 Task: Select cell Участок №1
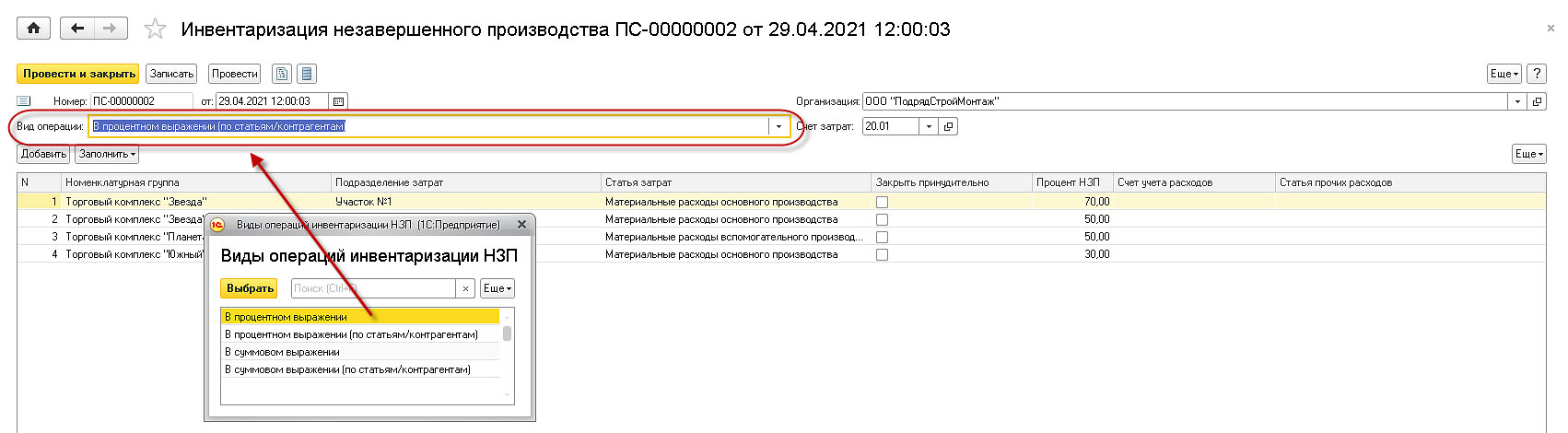(466, 202)
